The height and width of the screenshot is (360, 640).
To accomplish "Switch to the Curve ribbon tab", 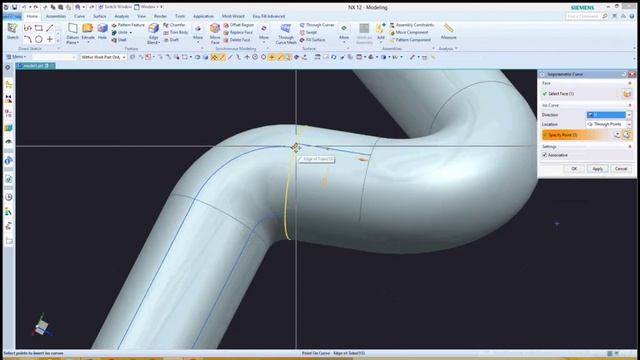I will 79,16.
